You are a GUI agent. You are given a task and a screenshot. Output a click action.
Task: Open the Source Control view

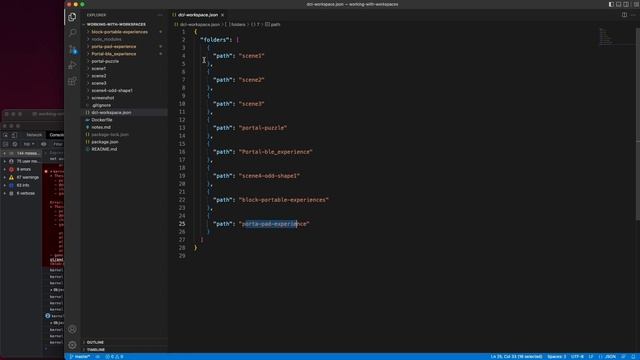tap(73, 49)
